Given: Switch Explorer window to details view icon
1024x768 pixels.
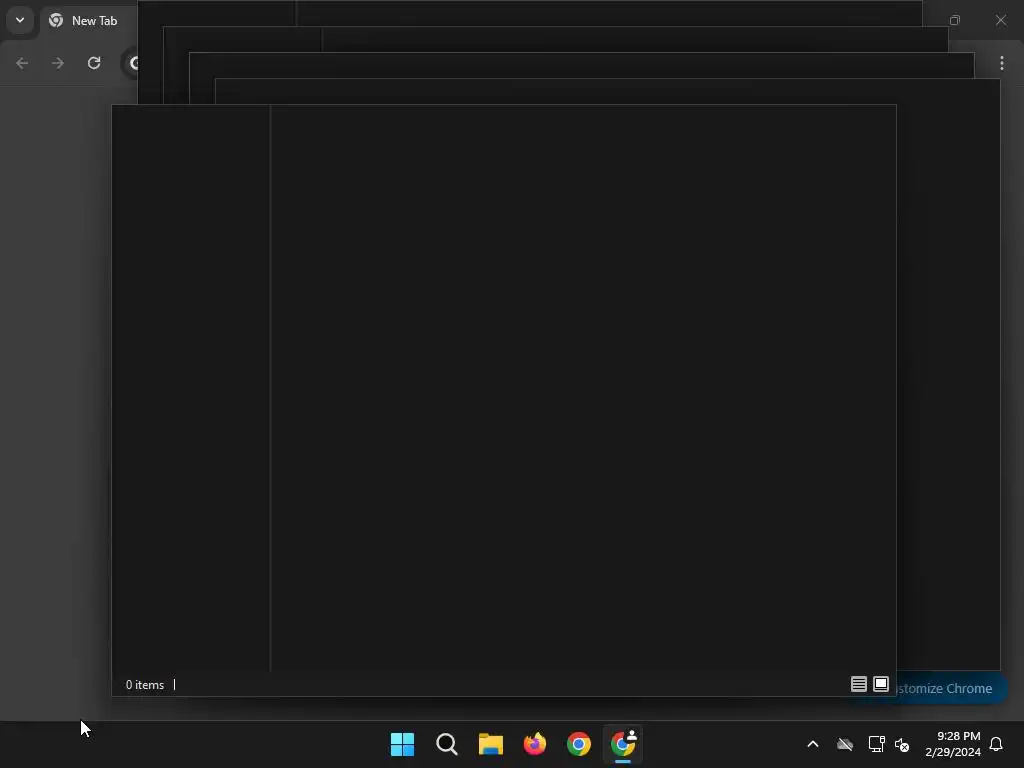Looking at the screenshot, I should [x=859, y=684].
